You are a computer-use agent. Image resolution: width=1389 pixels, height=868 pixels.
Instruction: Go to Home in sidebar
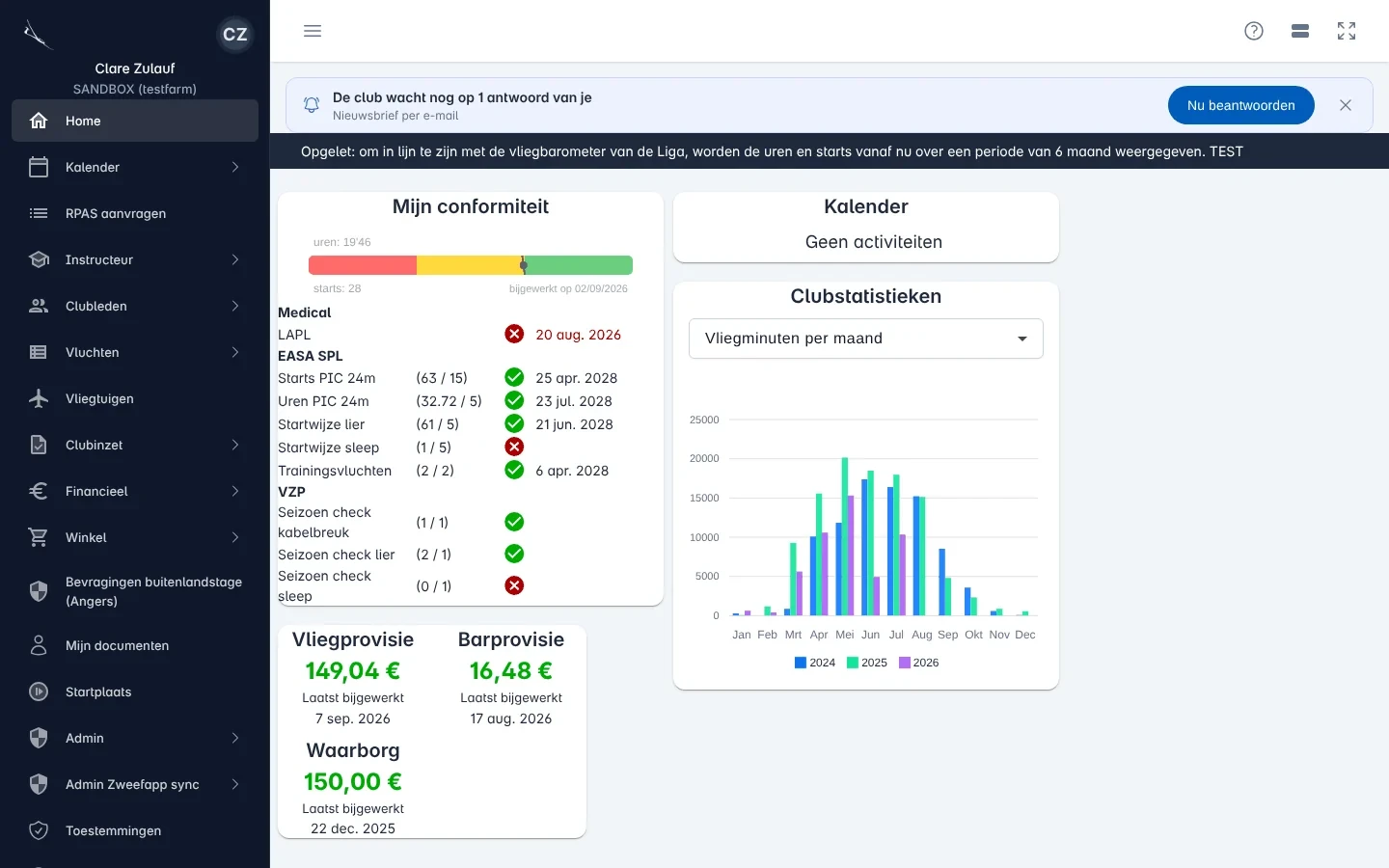point(135,121)
